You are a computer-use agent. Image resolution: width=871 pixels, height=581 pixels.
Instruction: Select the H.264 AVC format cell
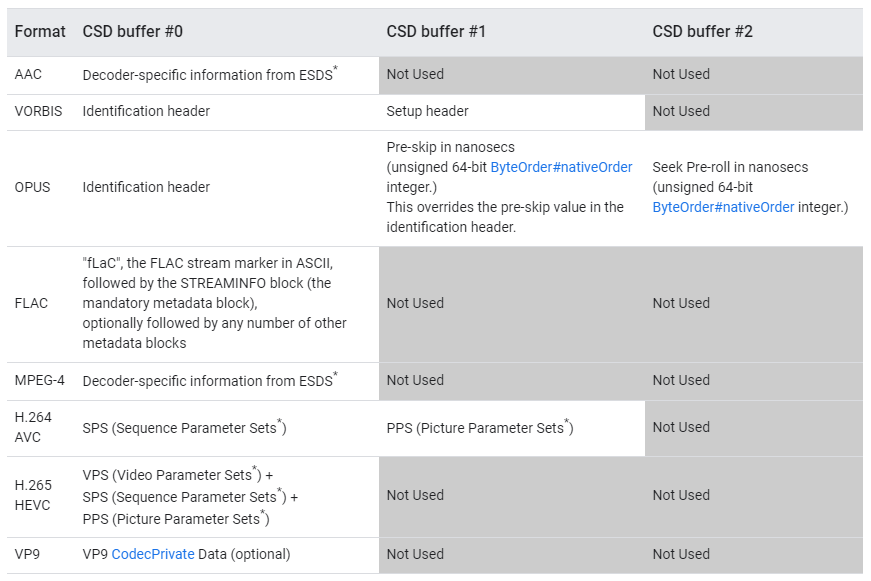tap(33, 427)
